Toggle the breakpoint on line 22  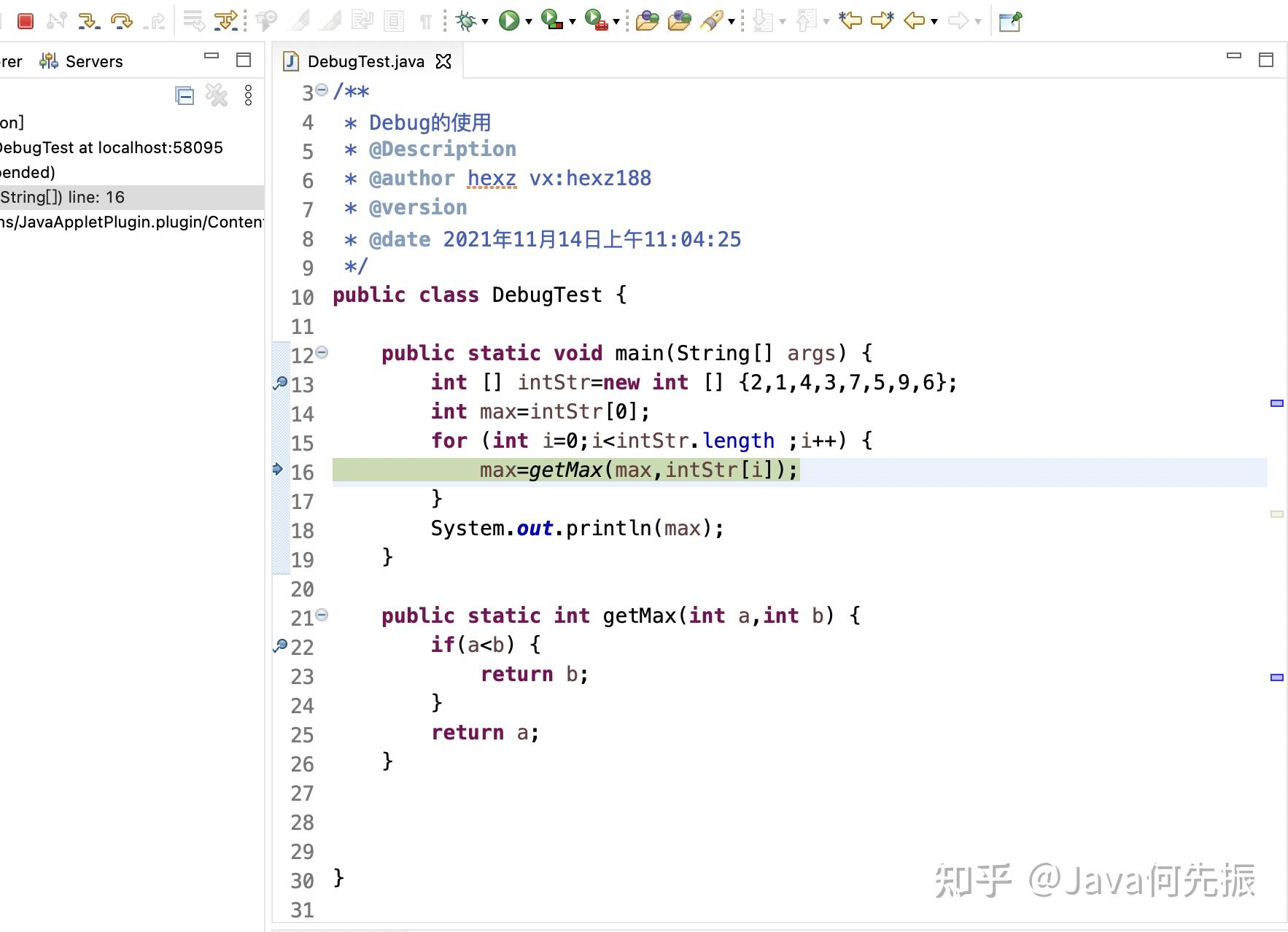pyautogui.click(x=280, y=645)
